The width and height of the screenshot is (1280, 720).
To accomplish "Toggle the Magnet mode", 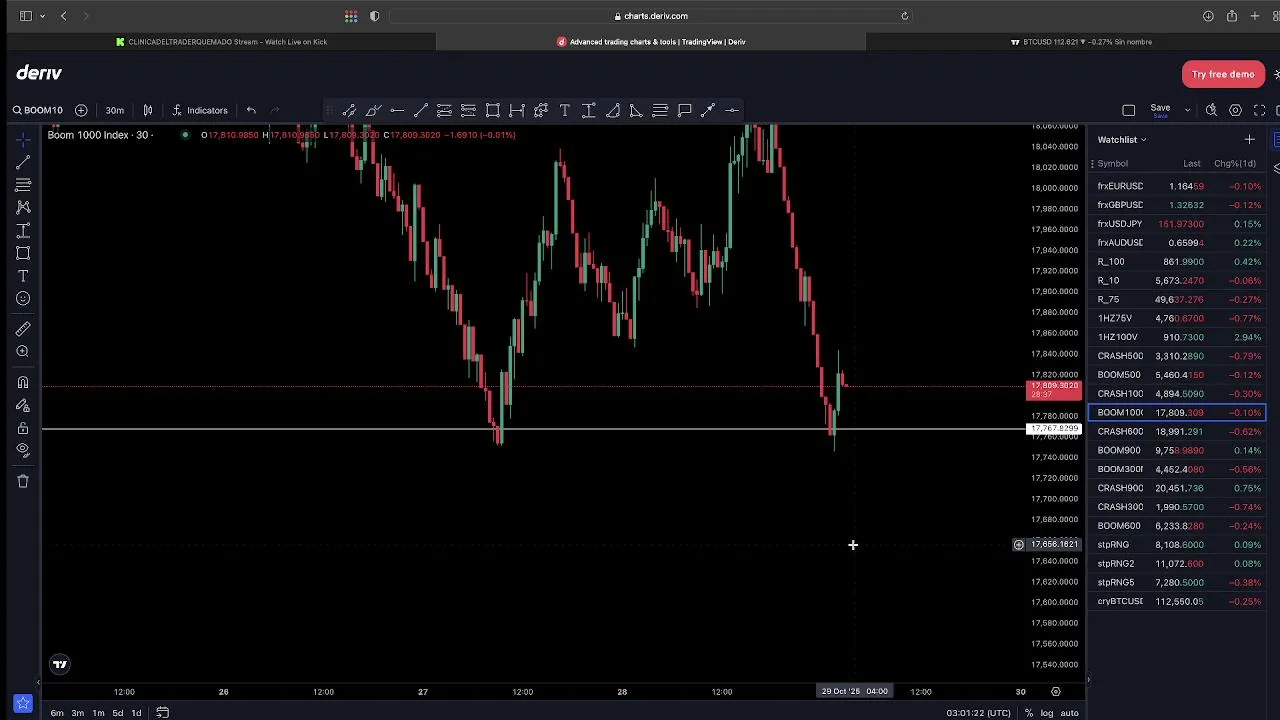I will (23, 382).
